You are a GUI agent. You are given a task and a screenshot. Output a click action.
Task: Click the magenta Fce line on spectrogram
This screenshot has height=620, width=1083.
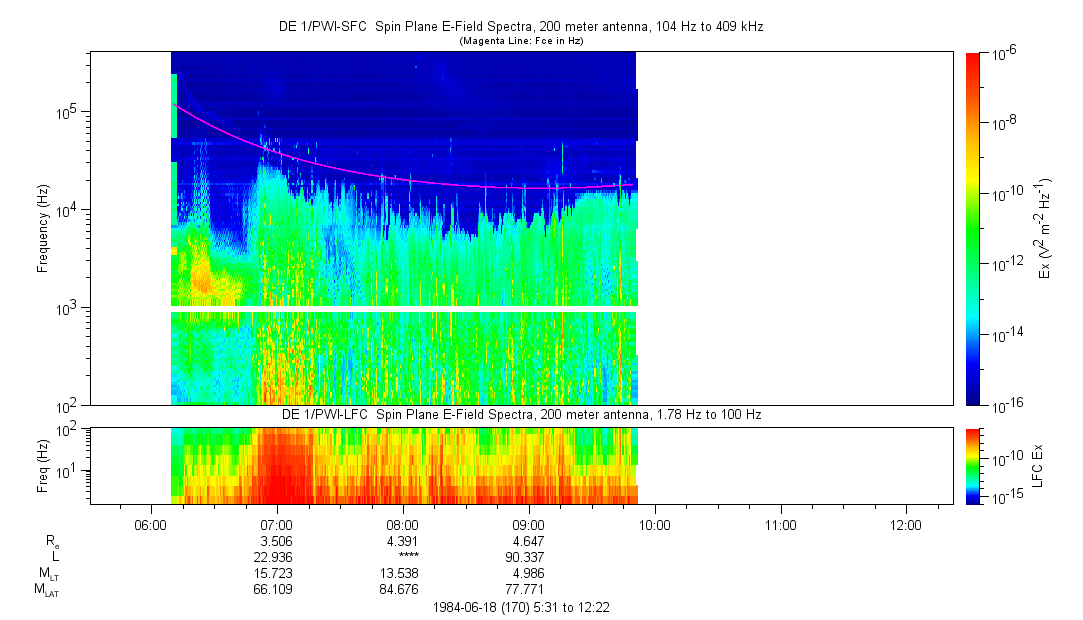(400, 178)
